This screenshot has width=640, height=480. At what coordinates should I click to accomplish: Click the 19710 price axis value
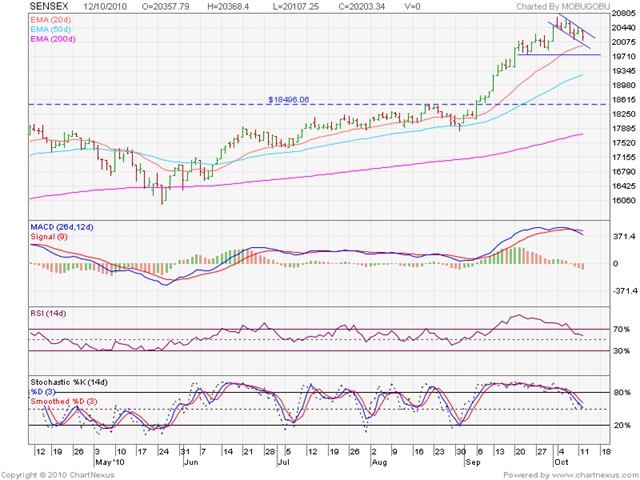[623, 56]
